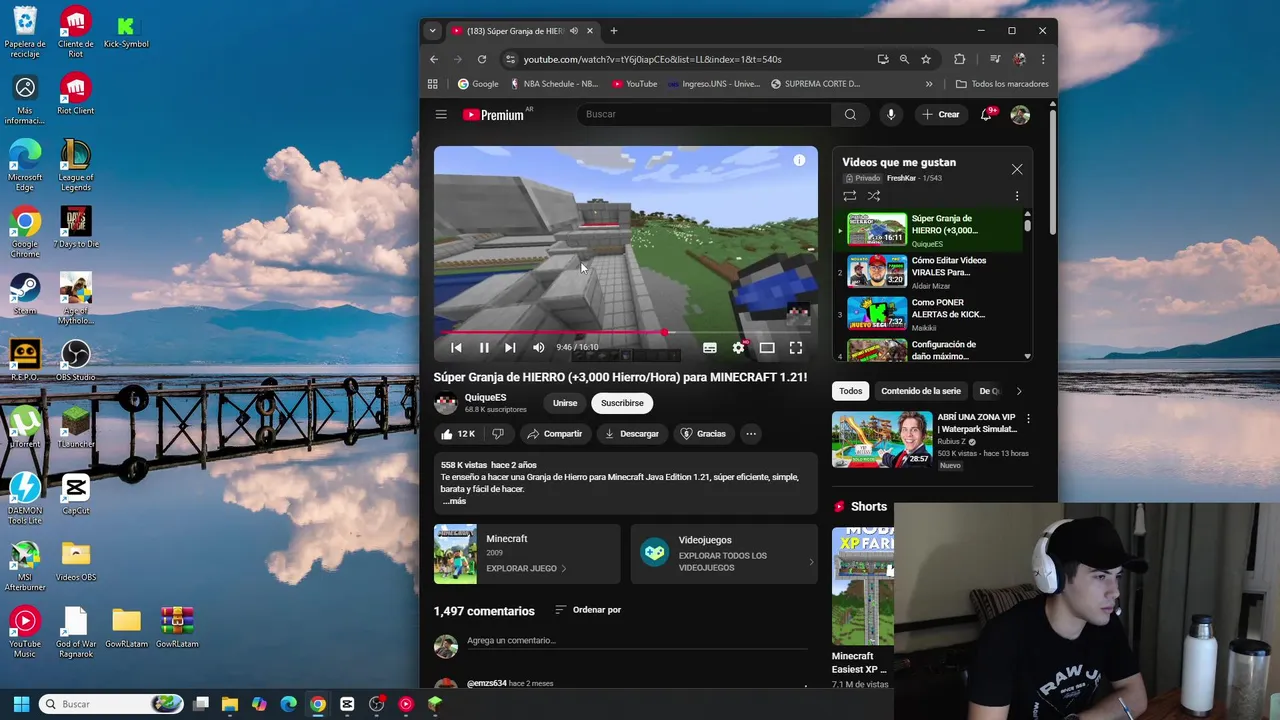Open the QuiqueES channel avatar
The image size is (1280, 720).
[x=446, y=403]
